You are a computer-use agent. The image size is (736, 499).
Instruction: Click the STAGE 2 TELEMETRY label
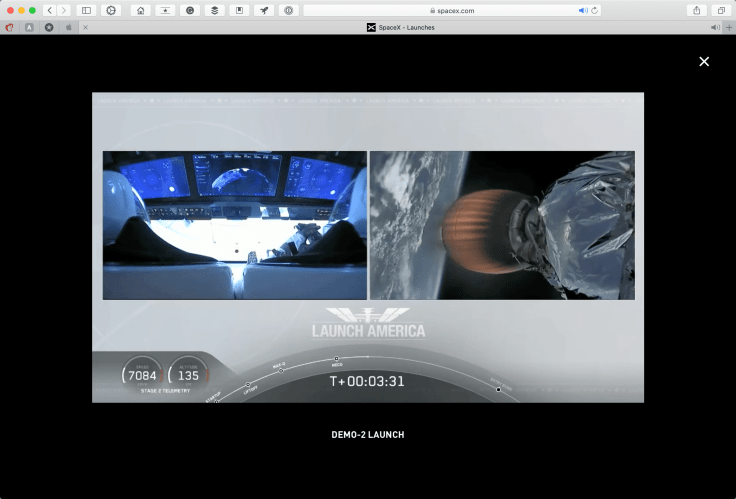click(x=165, y=391)
